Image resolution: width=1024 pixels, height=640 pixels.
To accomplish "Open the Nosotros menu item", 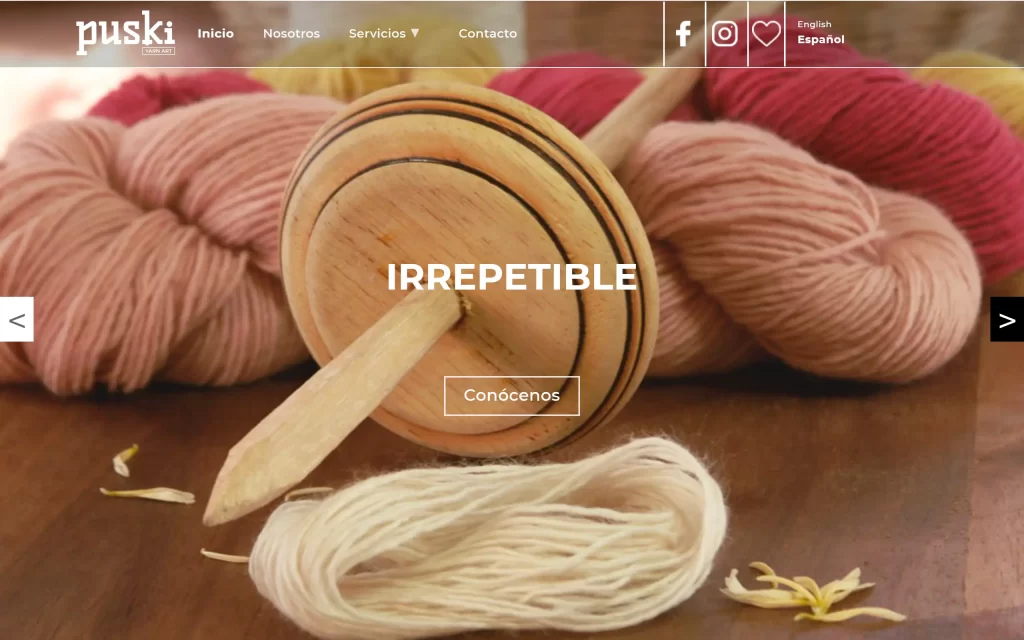I will tap(291, 33).
